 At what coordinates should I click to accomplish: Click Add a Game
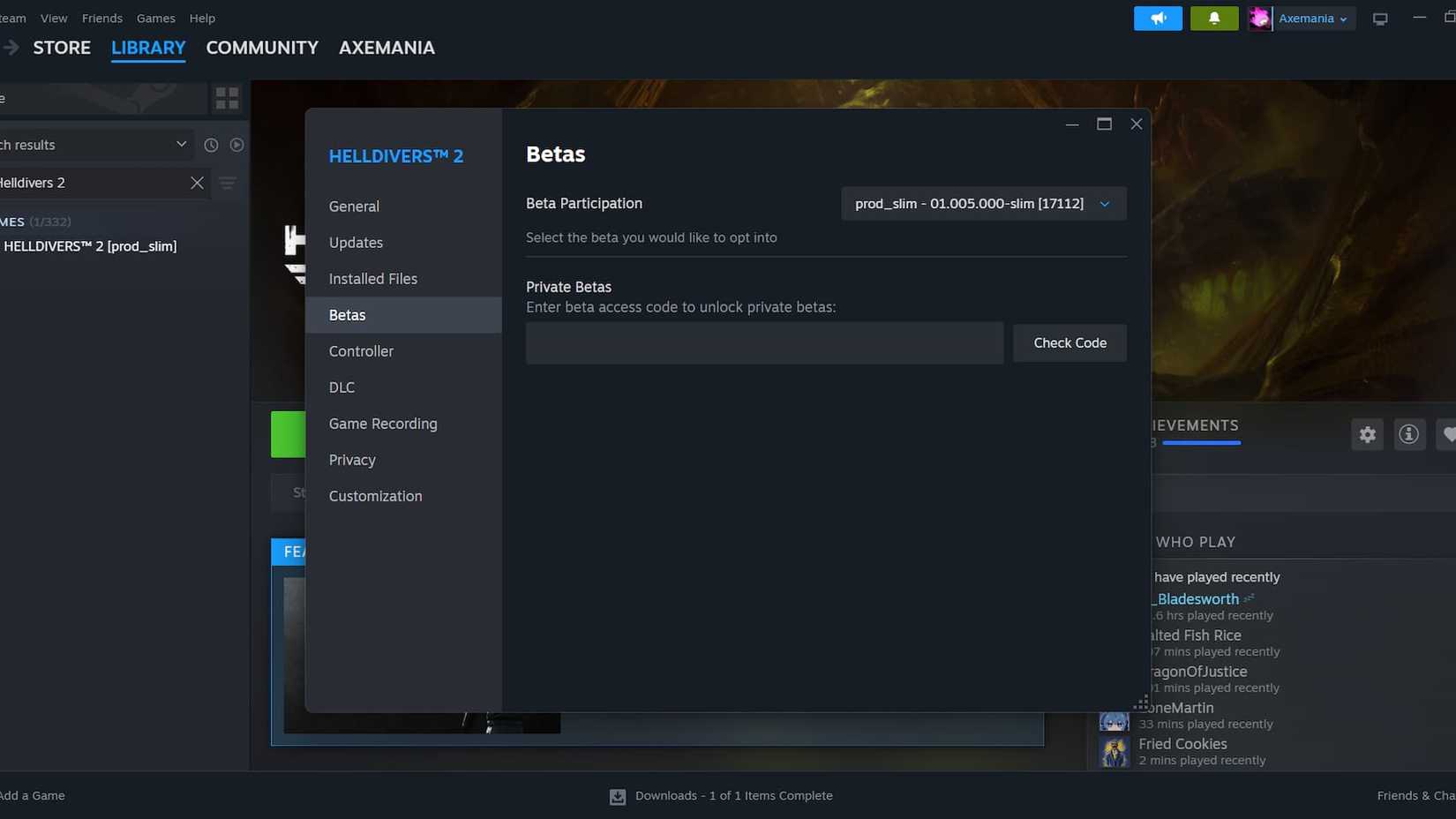pyautogui.click(x=34, y=795)
